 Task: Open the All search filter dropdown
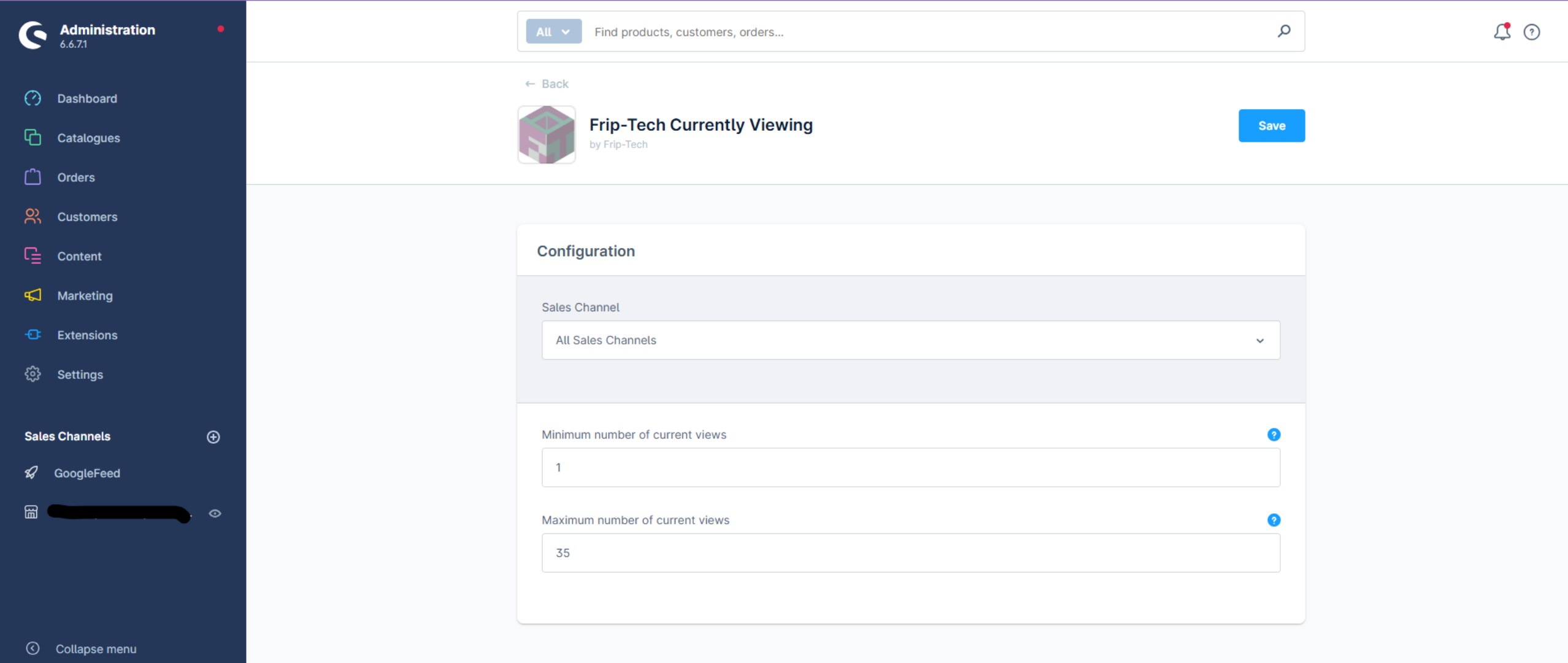click(554, 31)
